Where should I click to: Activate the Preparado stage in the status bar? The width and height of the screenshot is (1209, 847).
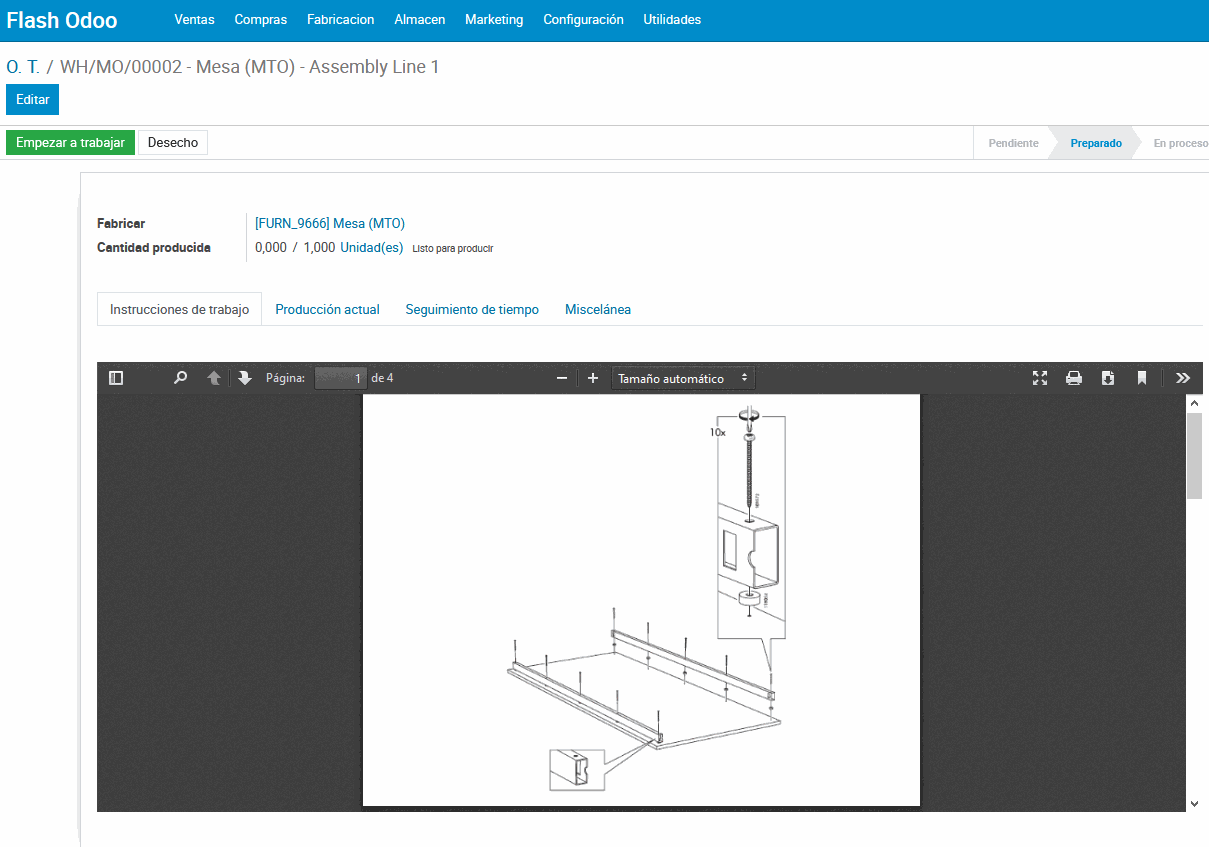tap(1096, 143)
